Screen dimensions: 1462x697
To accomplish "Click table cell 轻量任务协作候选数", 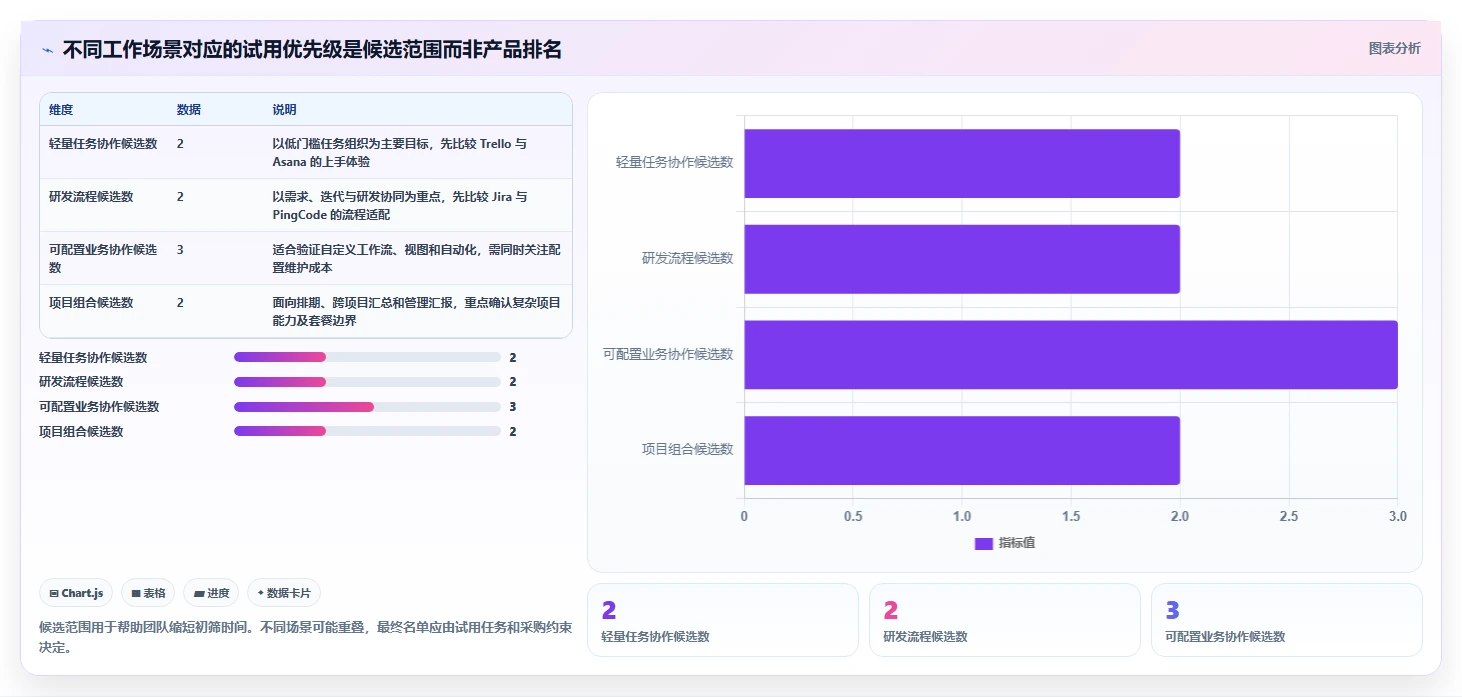I will 103,144.
